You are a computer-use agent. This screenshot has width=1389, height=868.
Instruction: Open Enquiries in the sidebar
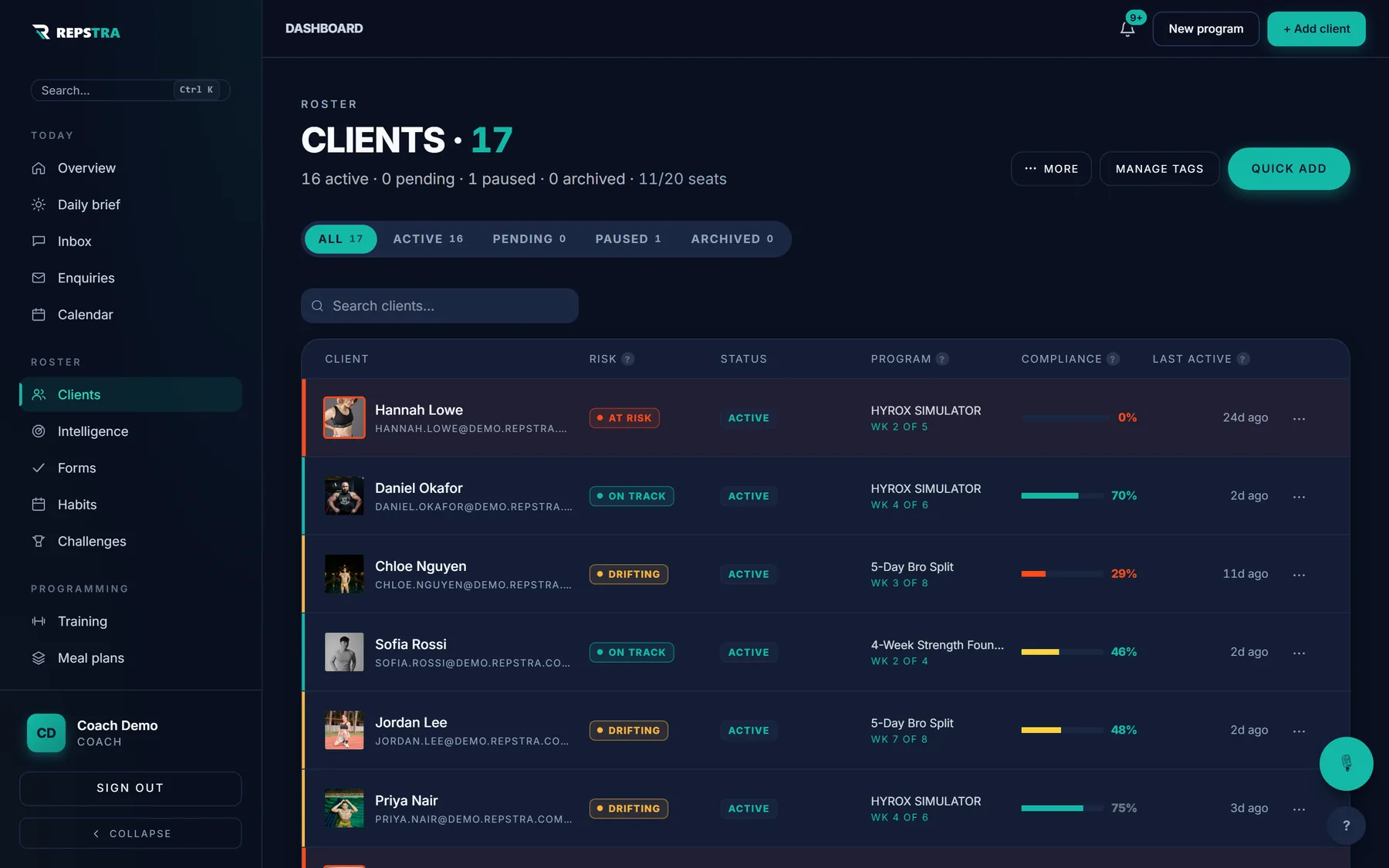(x=130, y=278)
